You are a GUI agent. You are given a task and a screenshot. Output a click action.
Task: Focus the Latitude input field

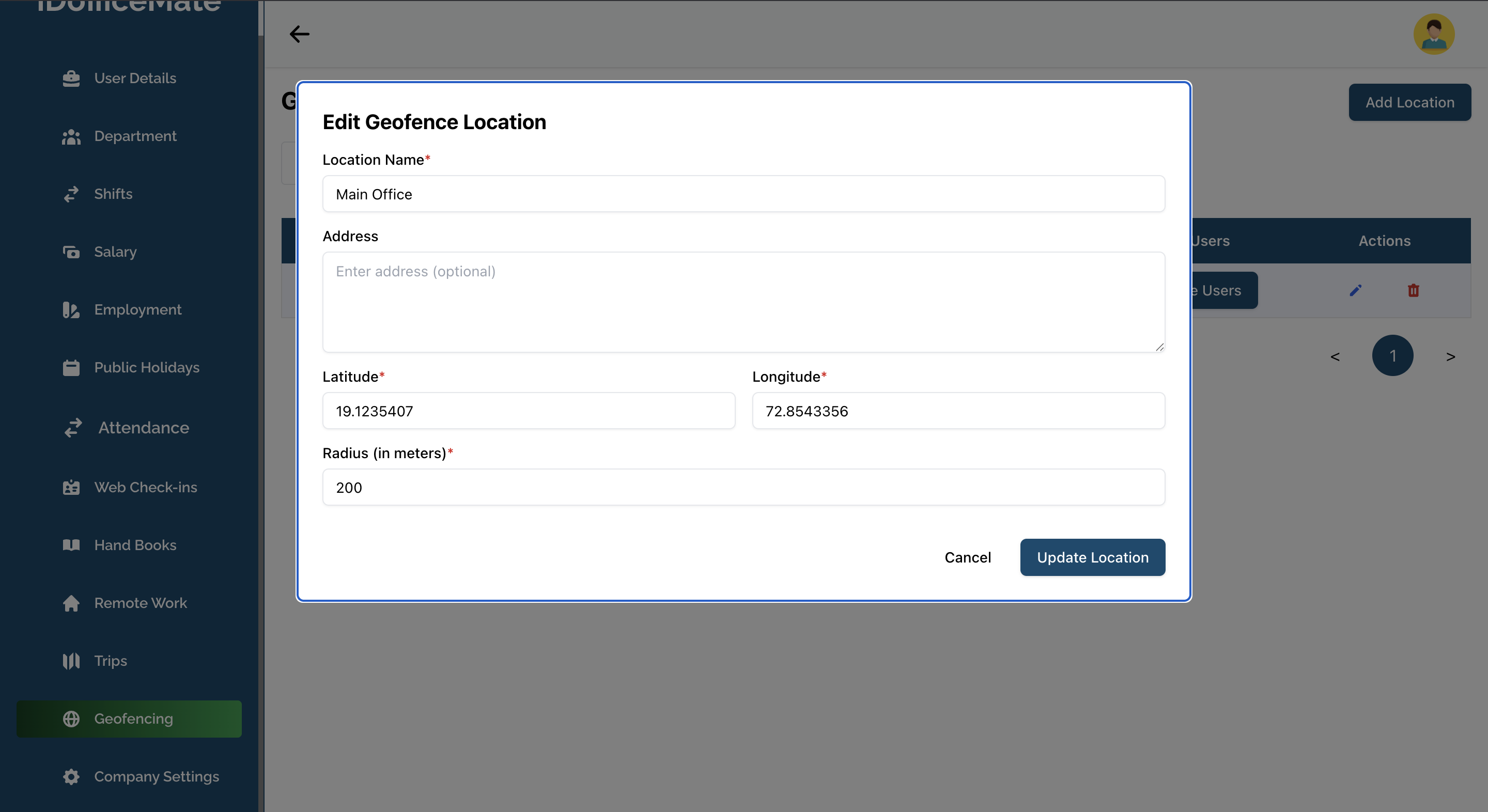529,411
